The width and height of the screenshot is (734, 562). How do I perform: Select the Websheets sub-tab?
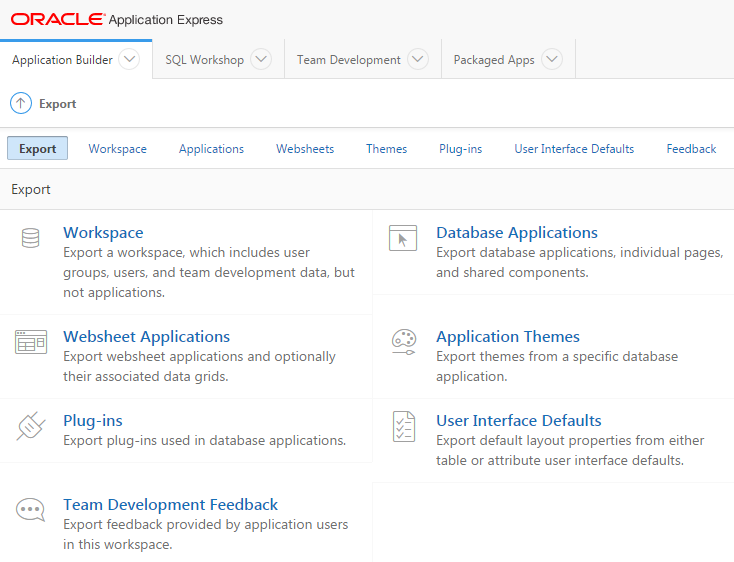tap(305, 149)
